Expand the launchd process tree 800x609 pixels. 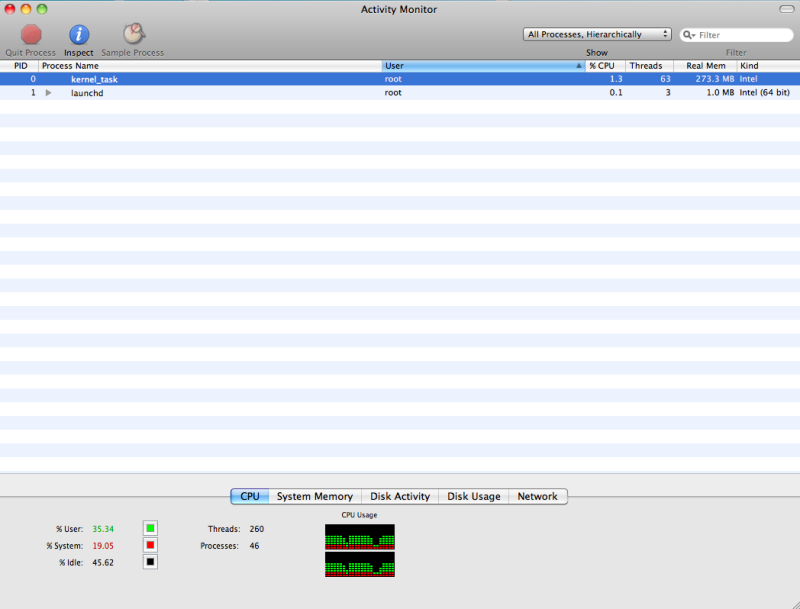(48, 93)
